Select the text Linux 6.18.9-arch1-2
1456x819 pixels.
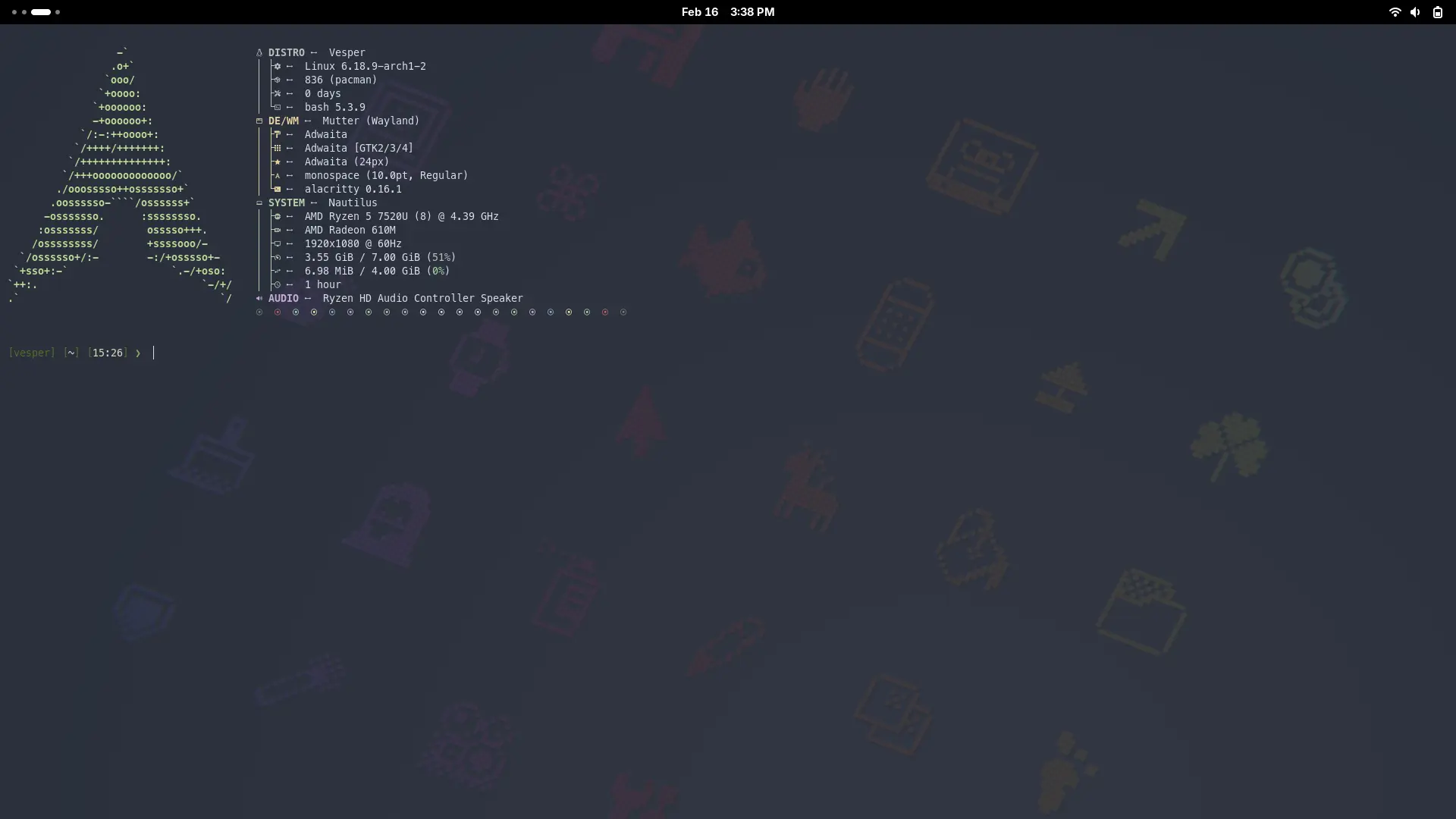(366, 67)
